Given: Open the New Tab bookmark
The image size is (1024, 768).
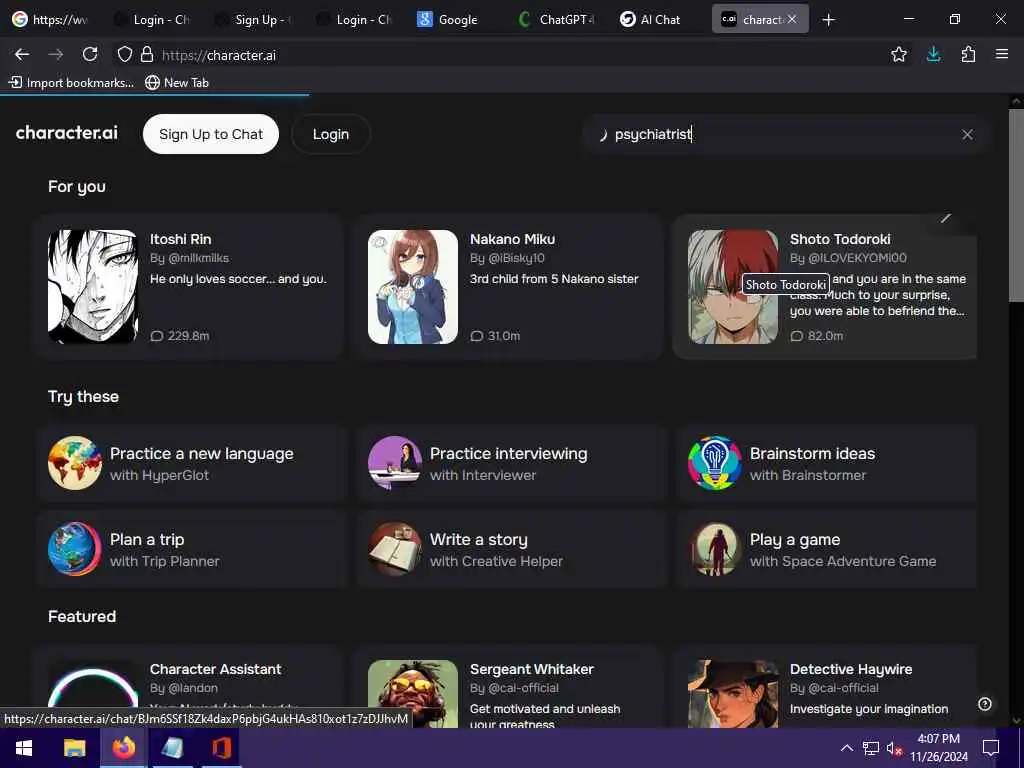Looking at the screenshot, I should (x=177, y=82).
